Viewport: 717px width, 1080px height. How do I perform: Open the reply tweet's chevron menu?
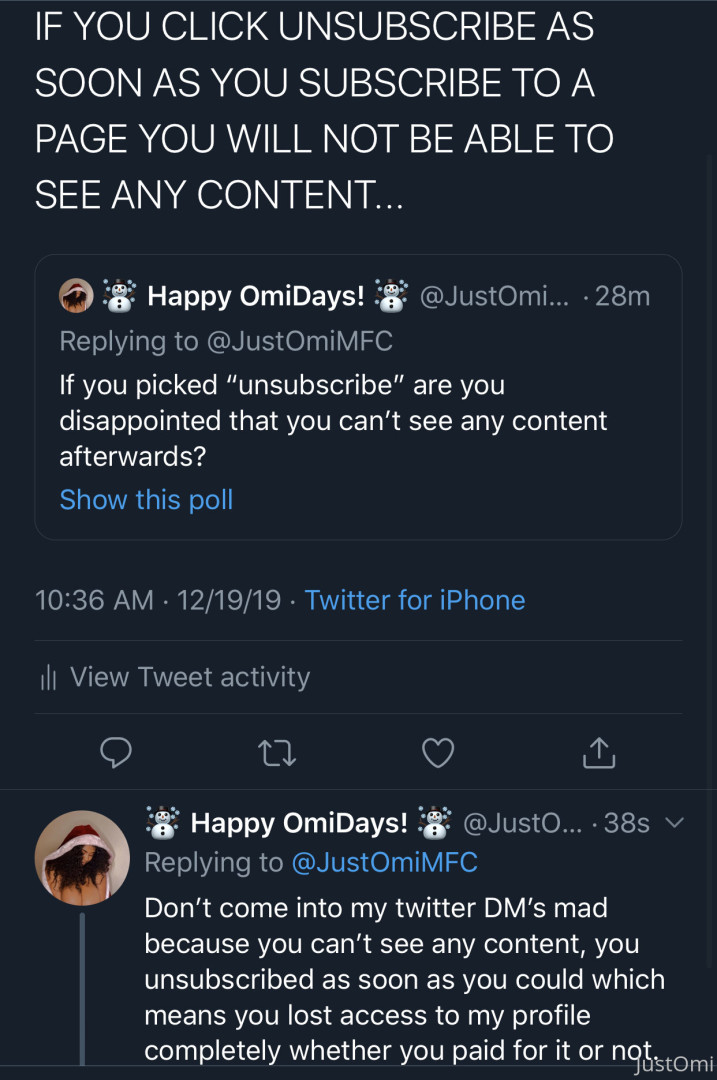click(674, 823)
